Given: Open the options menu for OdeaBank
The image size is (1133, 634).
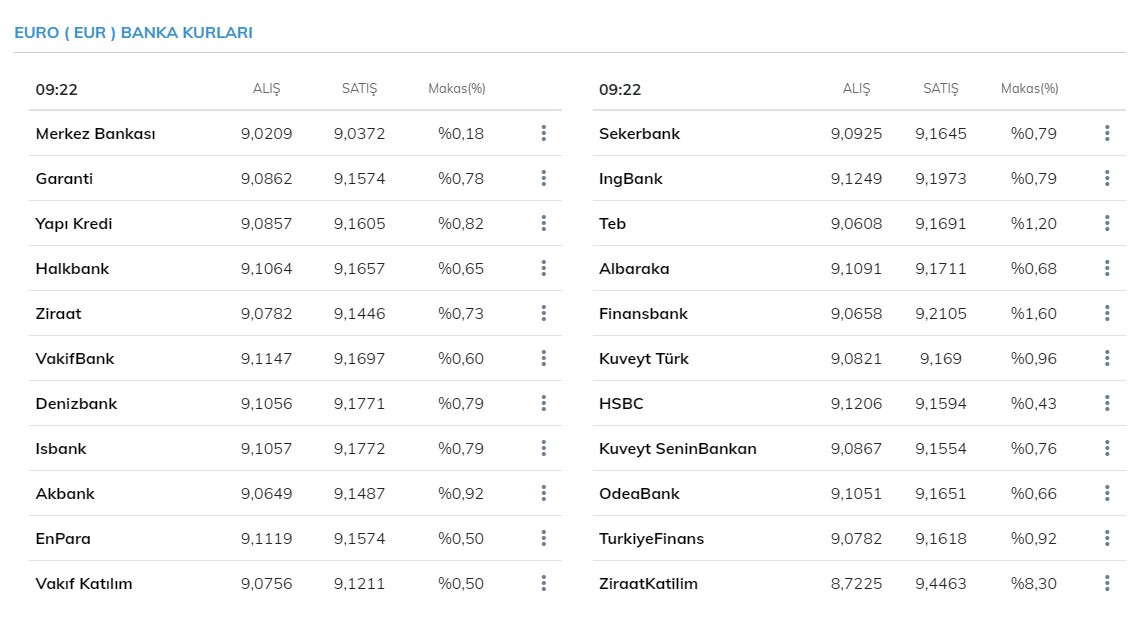Looking at the screenshot, I should pos(1107,493).
